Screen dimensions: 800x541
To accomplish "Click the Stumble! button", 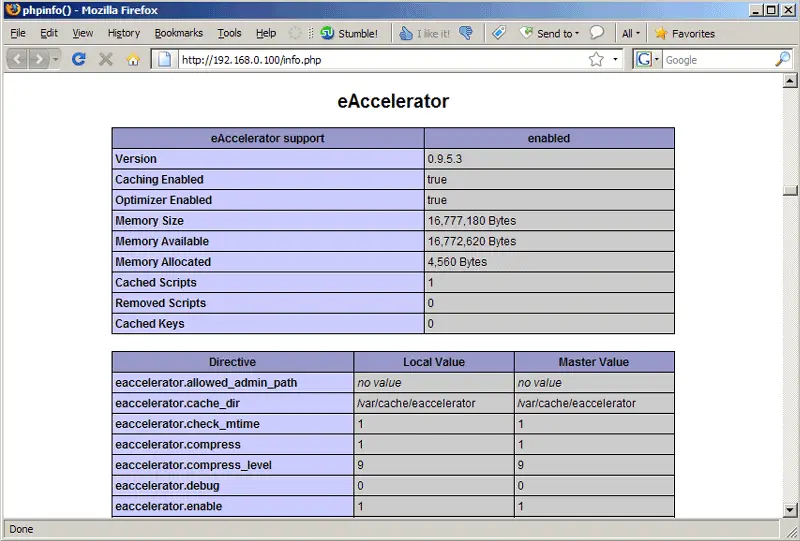I will (349, 33).
